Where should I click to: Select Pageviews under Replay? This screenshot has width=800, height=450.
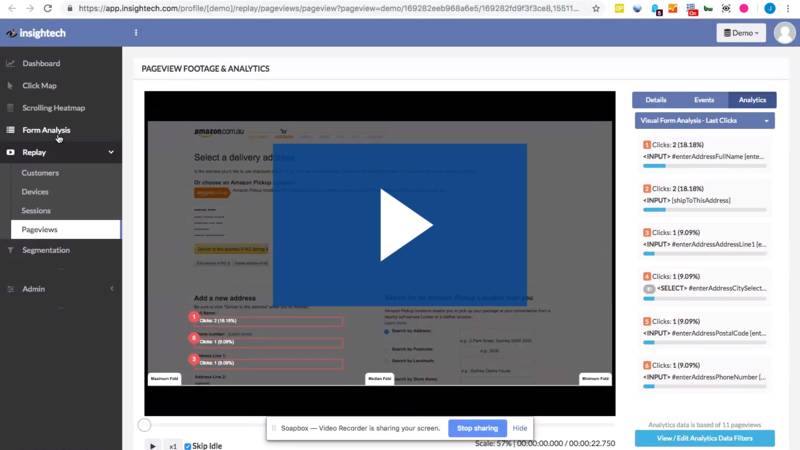click(65, 230)
